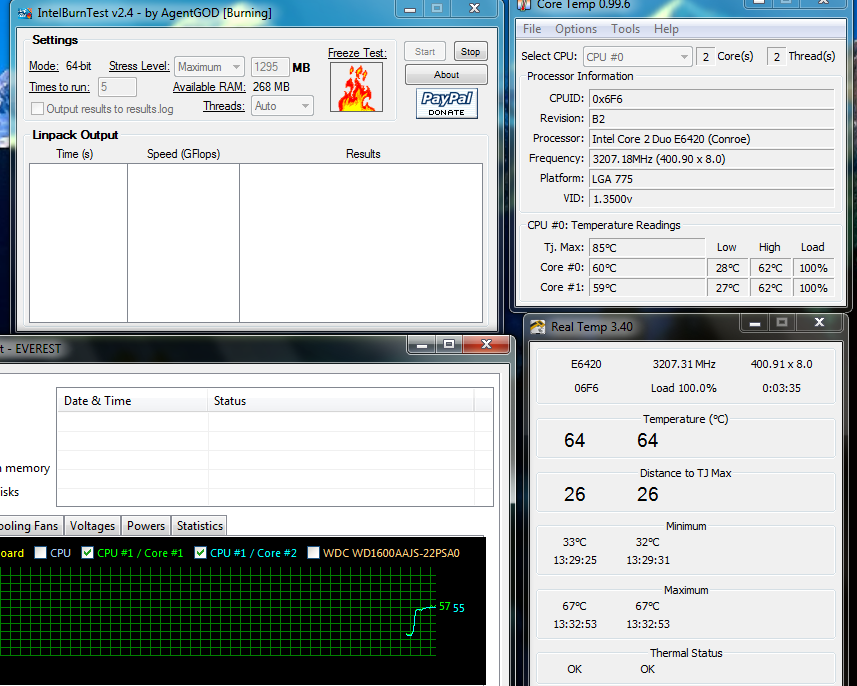857x686 pixels.
Task: Click the graph value 57 in EVEREST
Action: tap(444, 606)
